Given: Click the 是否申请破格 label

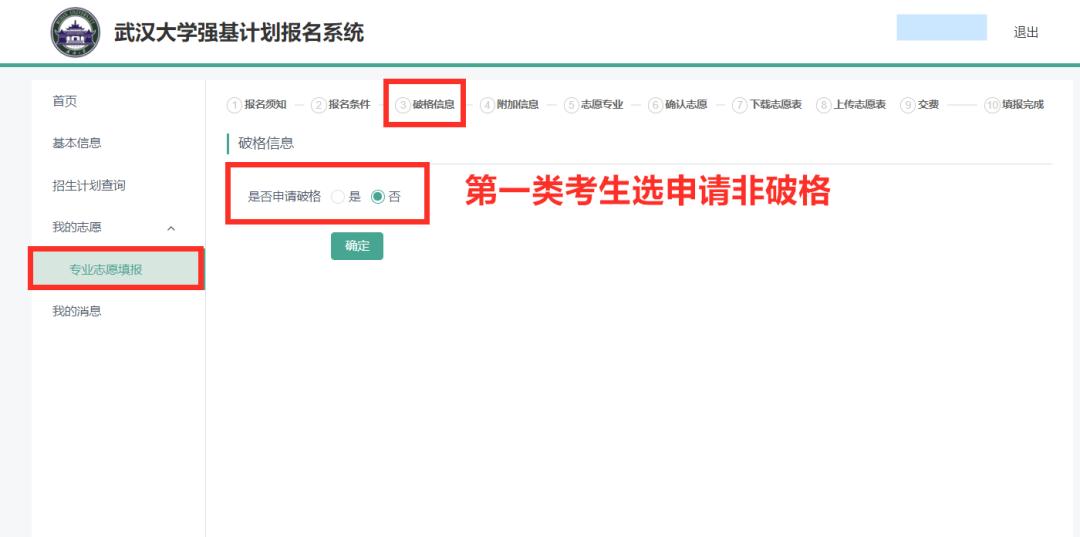Looking at the screenshot, I should pyautogui.click(x=284, y=197).
